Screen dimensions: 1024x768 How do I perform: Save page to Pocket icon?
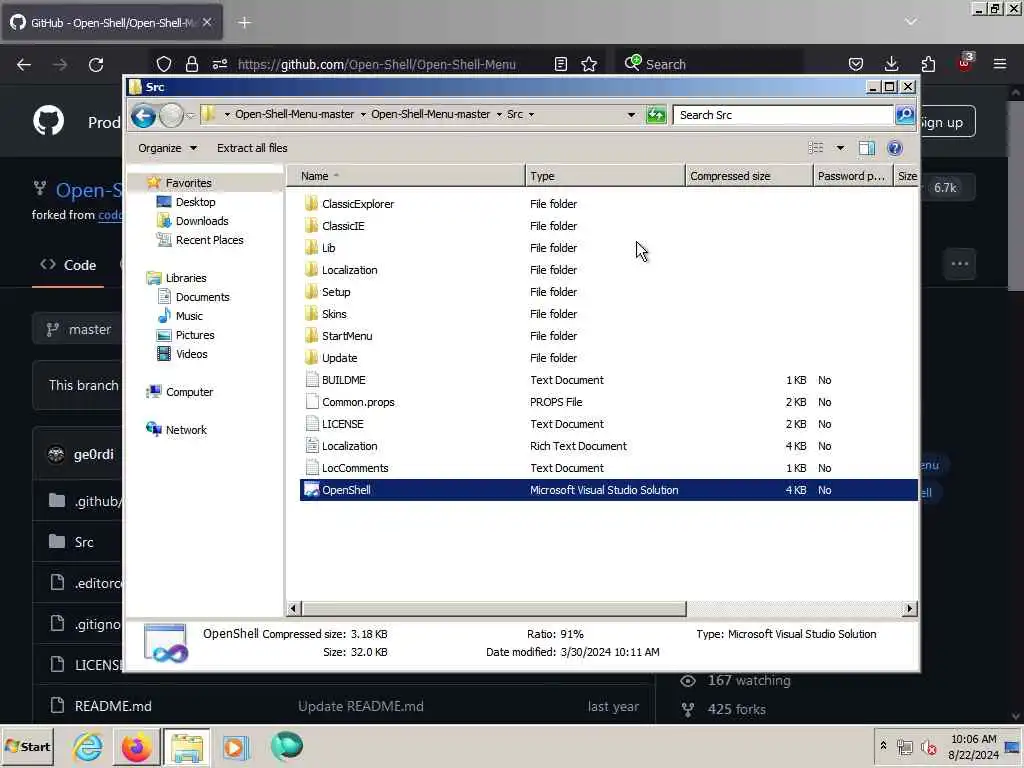pos(856,64)
